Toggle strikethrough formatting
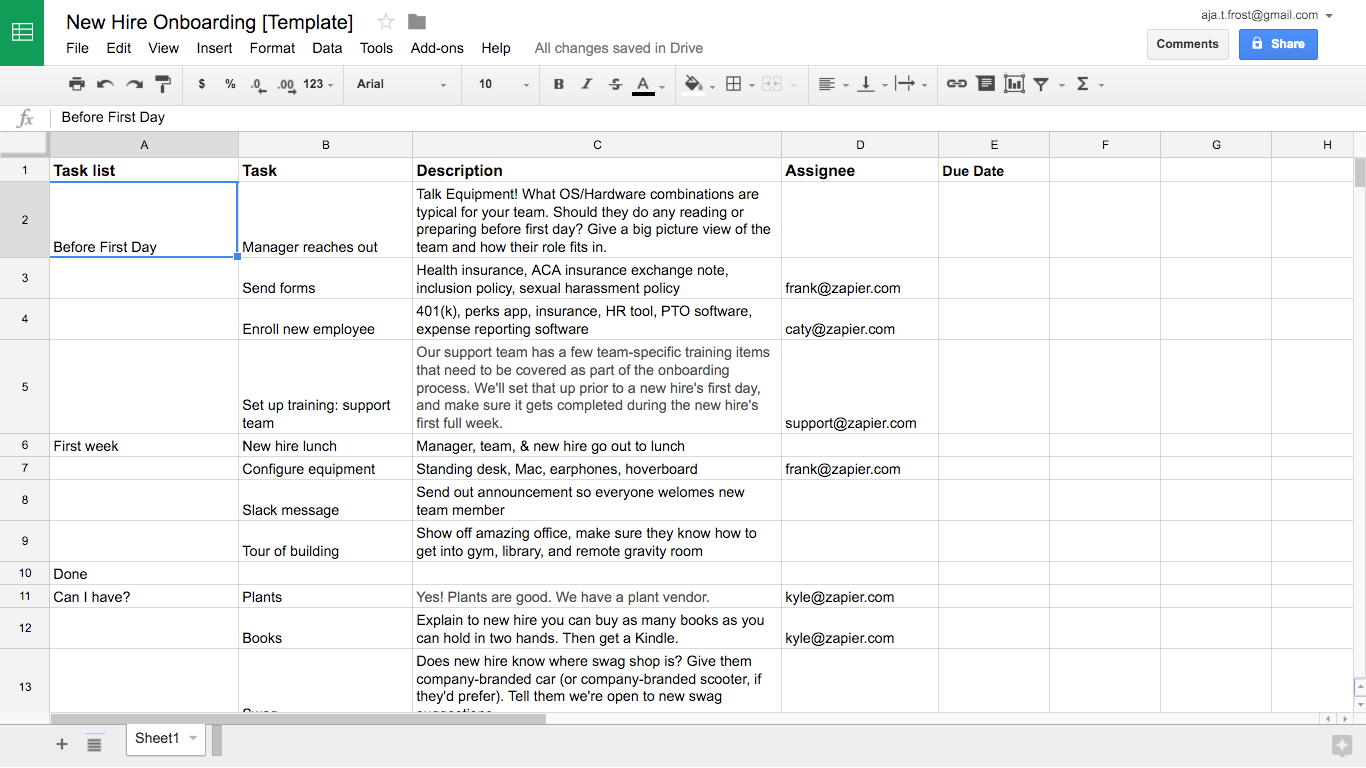Image resolution: width=1366 pixels, height=768 pixels. [614, 84]
